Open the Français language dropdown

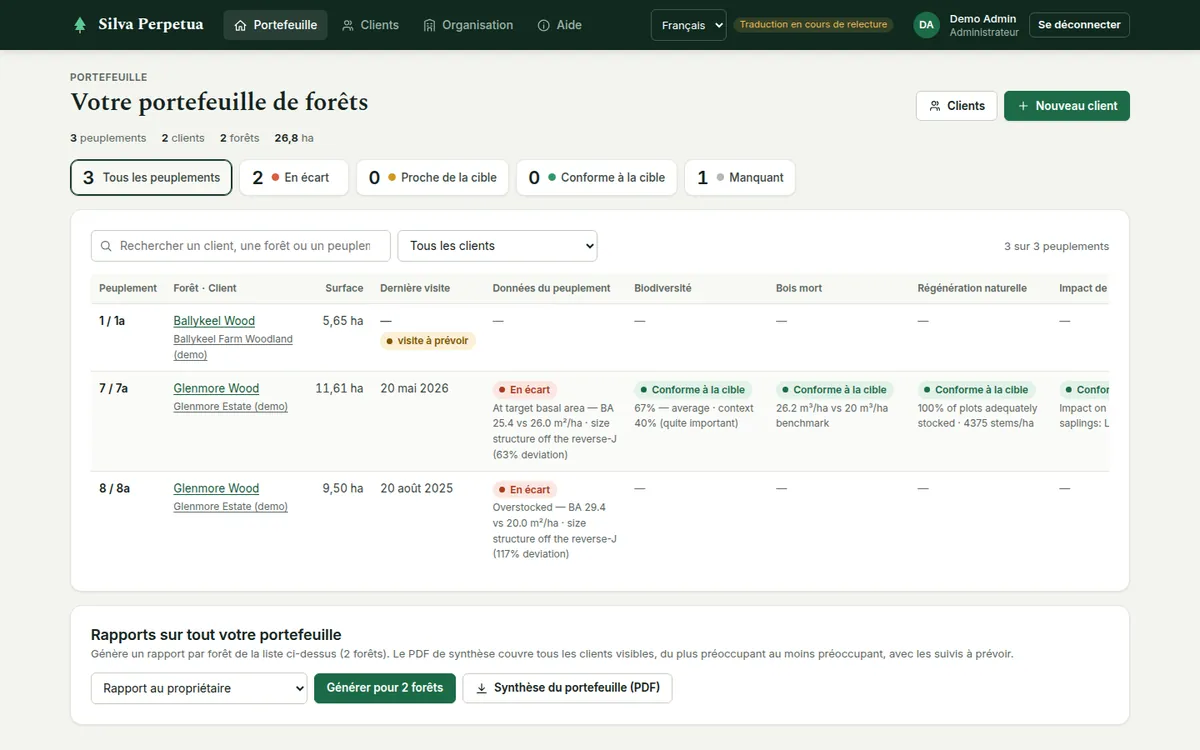[x=688, y=25]
